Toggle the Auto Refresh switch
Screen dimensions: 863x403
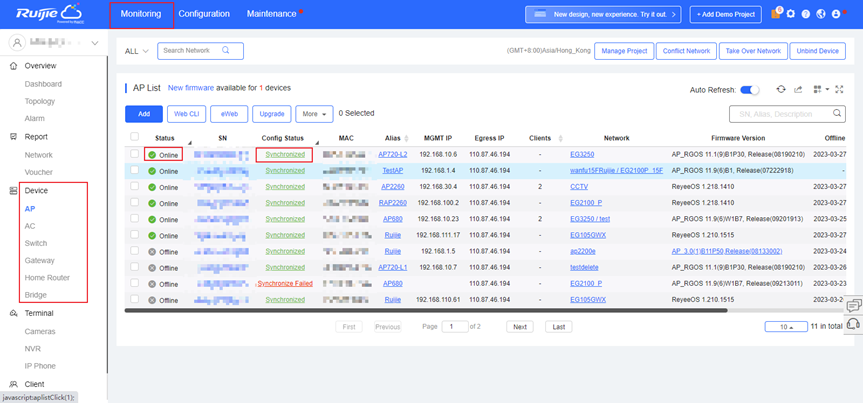tap(749, 90)
